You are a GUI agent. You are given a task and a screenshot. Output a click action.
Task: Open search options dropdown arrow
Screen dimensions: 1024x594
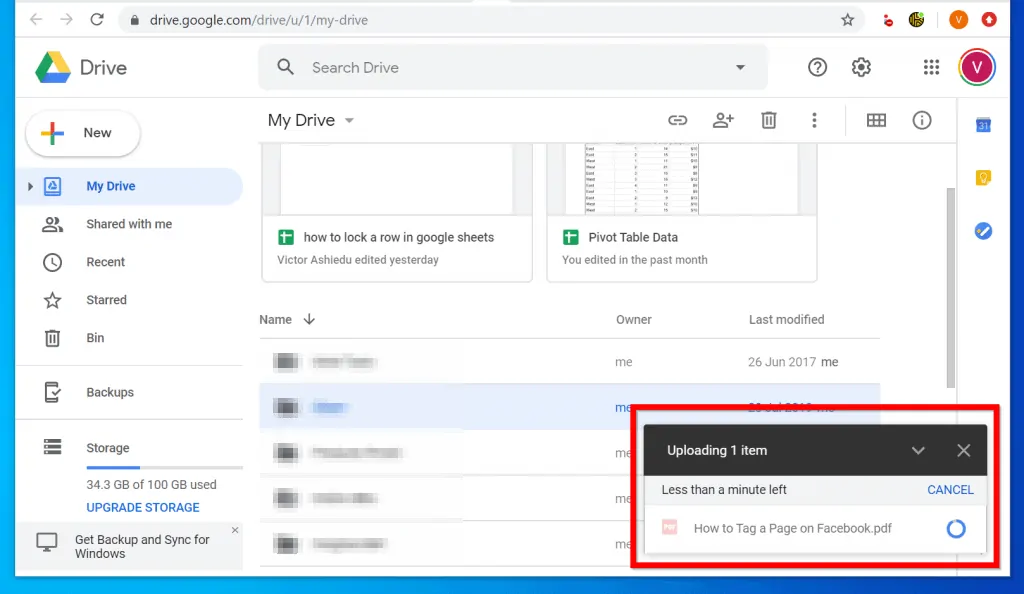tap(740, 67)
